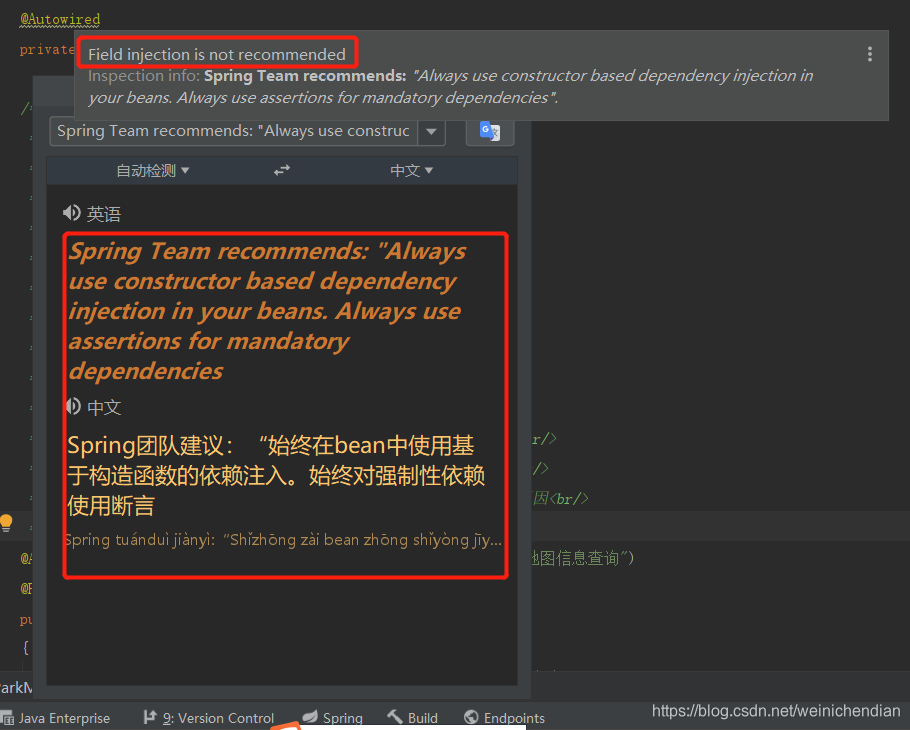
Task: Expand the translation text field dropdown arrow
Action: coord(432,131)
